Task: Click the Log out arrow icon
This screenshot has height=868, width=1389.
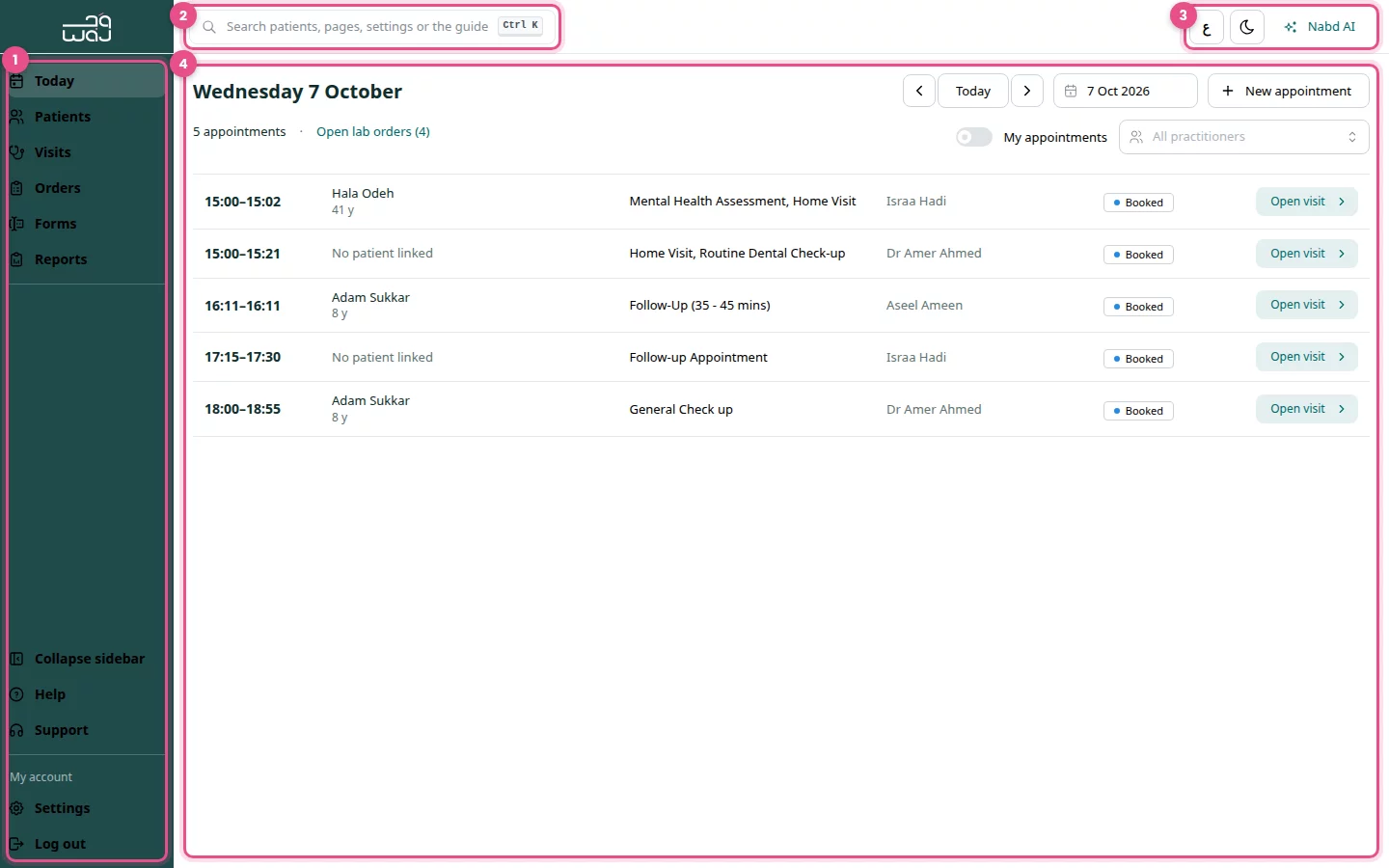Action: point(16,844)
